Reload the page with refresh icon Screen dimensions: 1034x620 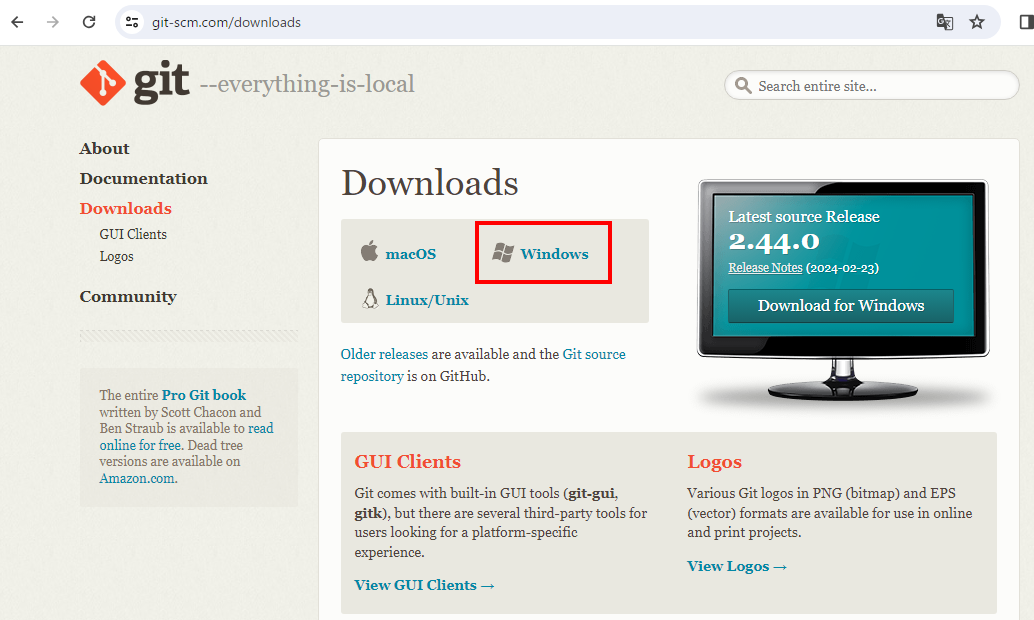89,22
